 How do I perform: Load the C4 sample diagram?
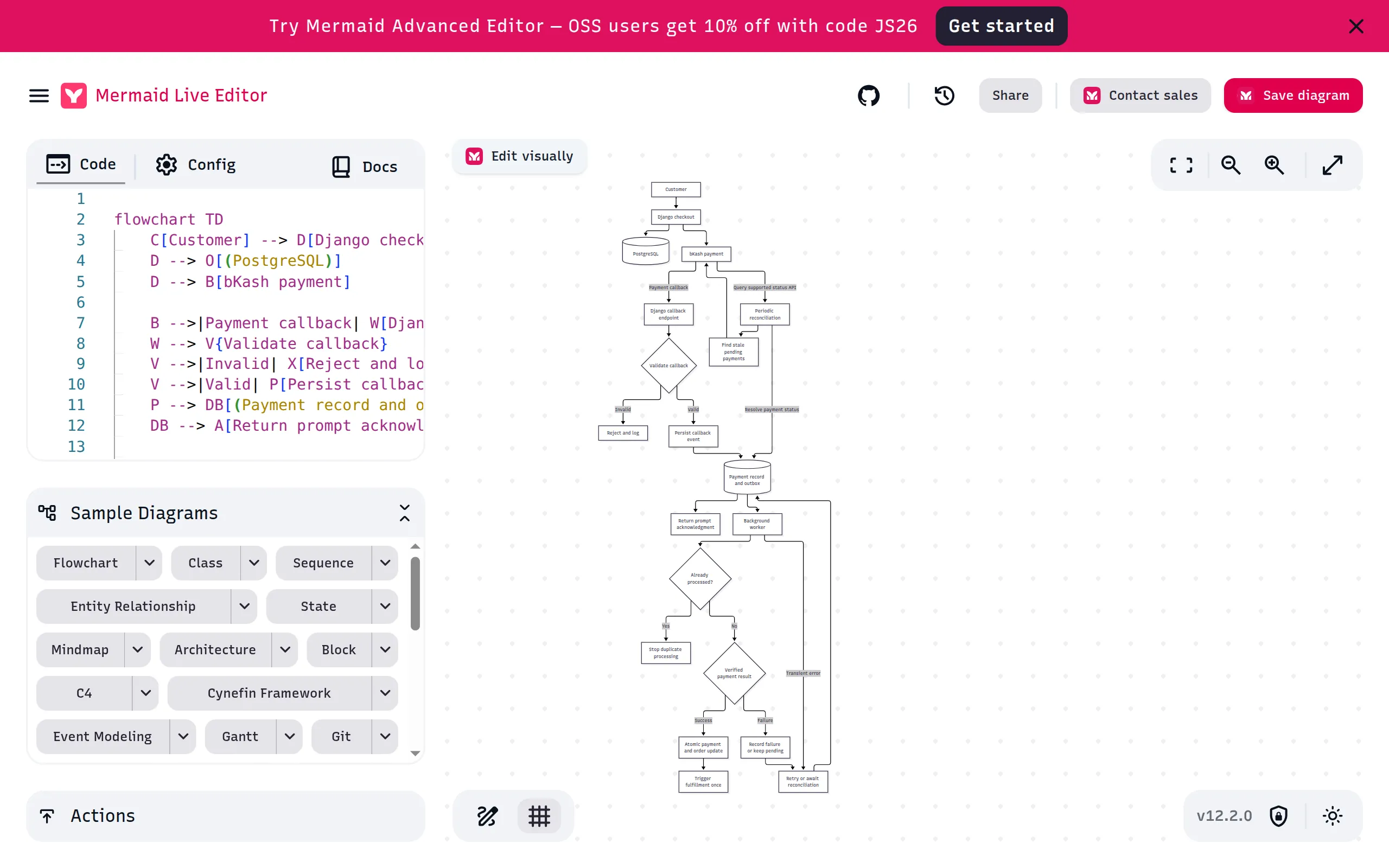(84, 693)
